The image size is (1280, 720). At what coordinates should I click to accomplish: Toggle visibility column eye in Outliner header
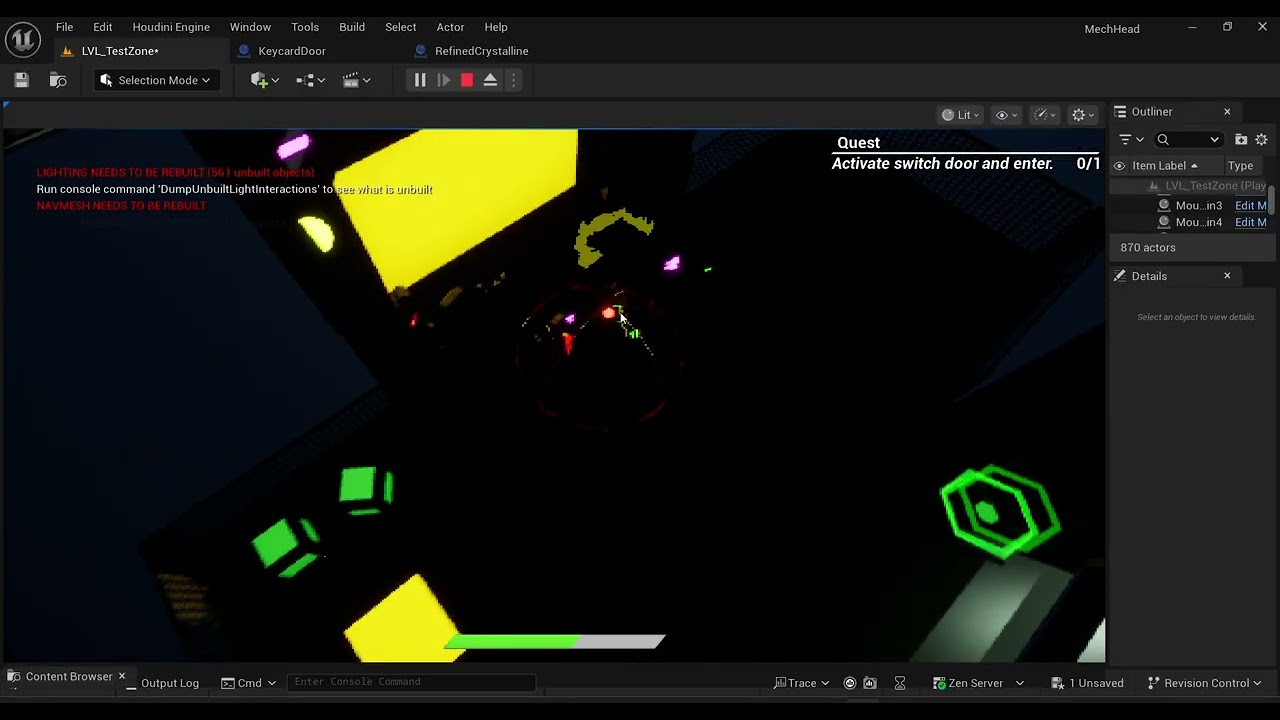click(x=1119, y=166)
